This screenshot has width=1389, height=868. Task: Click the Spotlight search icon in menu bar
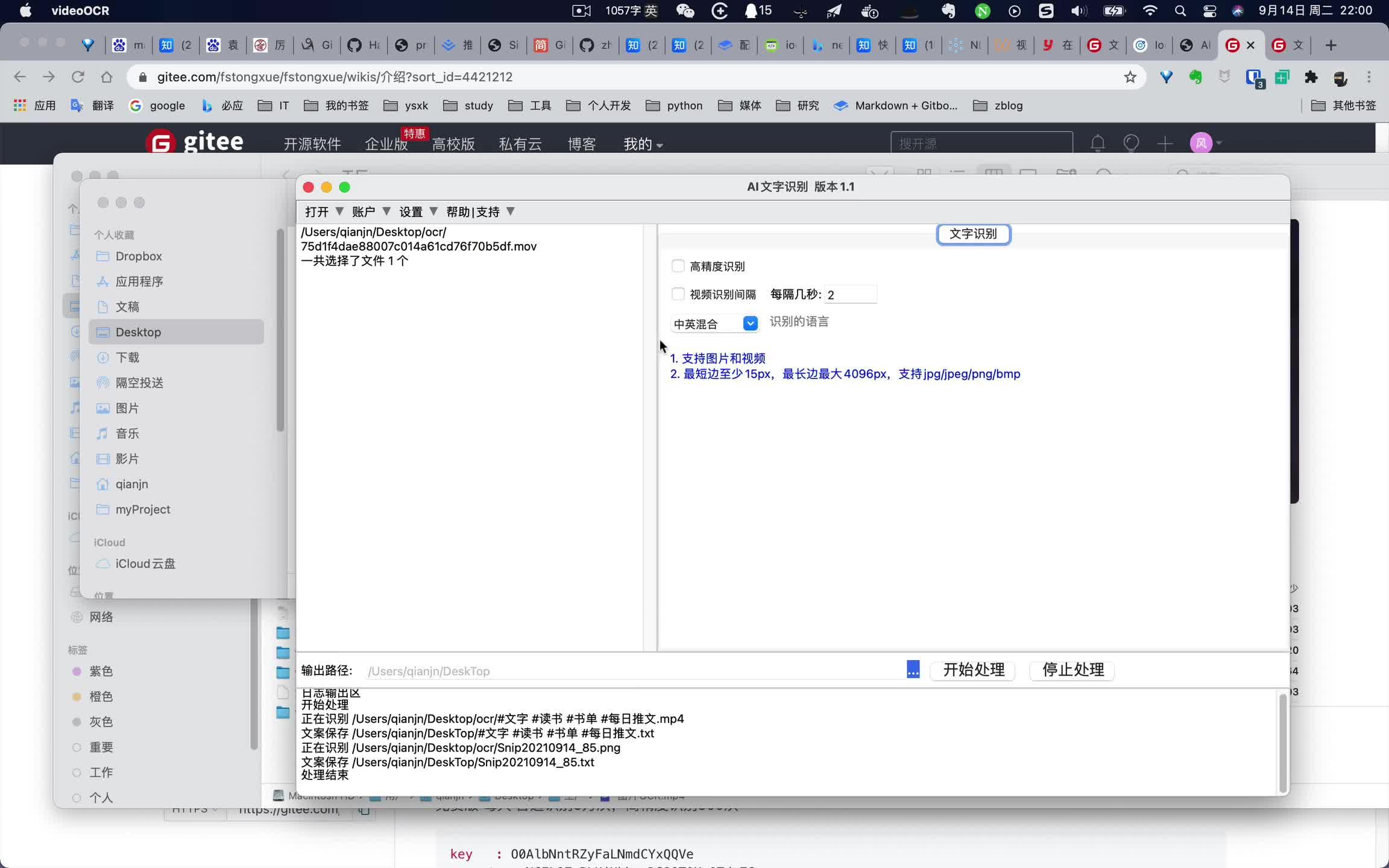1180,10
